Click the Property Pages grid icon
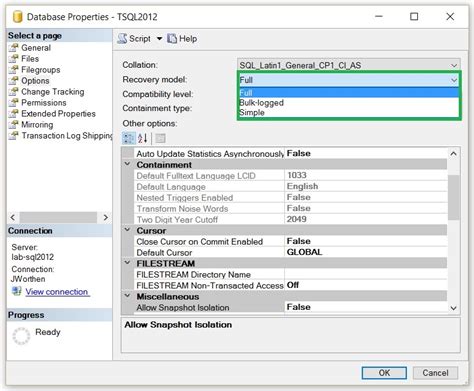The image size is (474, 391). [160, 138]
